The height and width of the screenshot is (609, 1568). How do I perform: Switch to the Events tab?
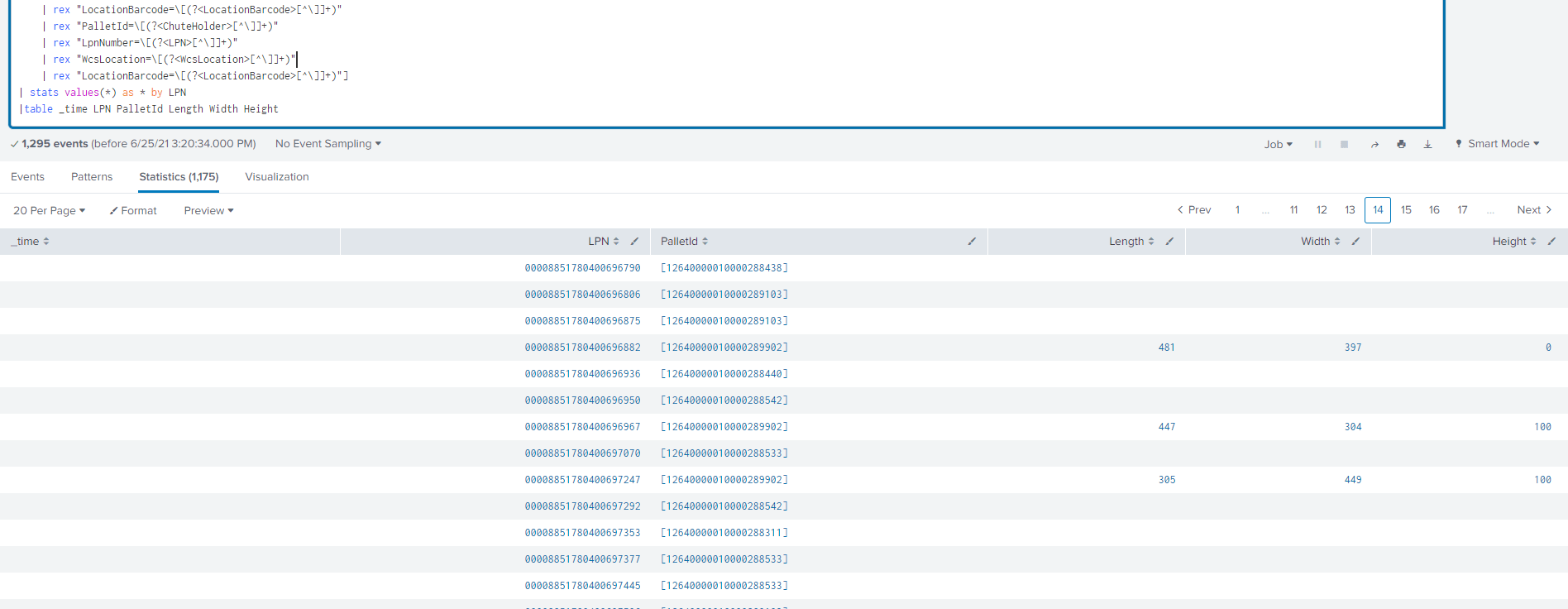[27, 177]
